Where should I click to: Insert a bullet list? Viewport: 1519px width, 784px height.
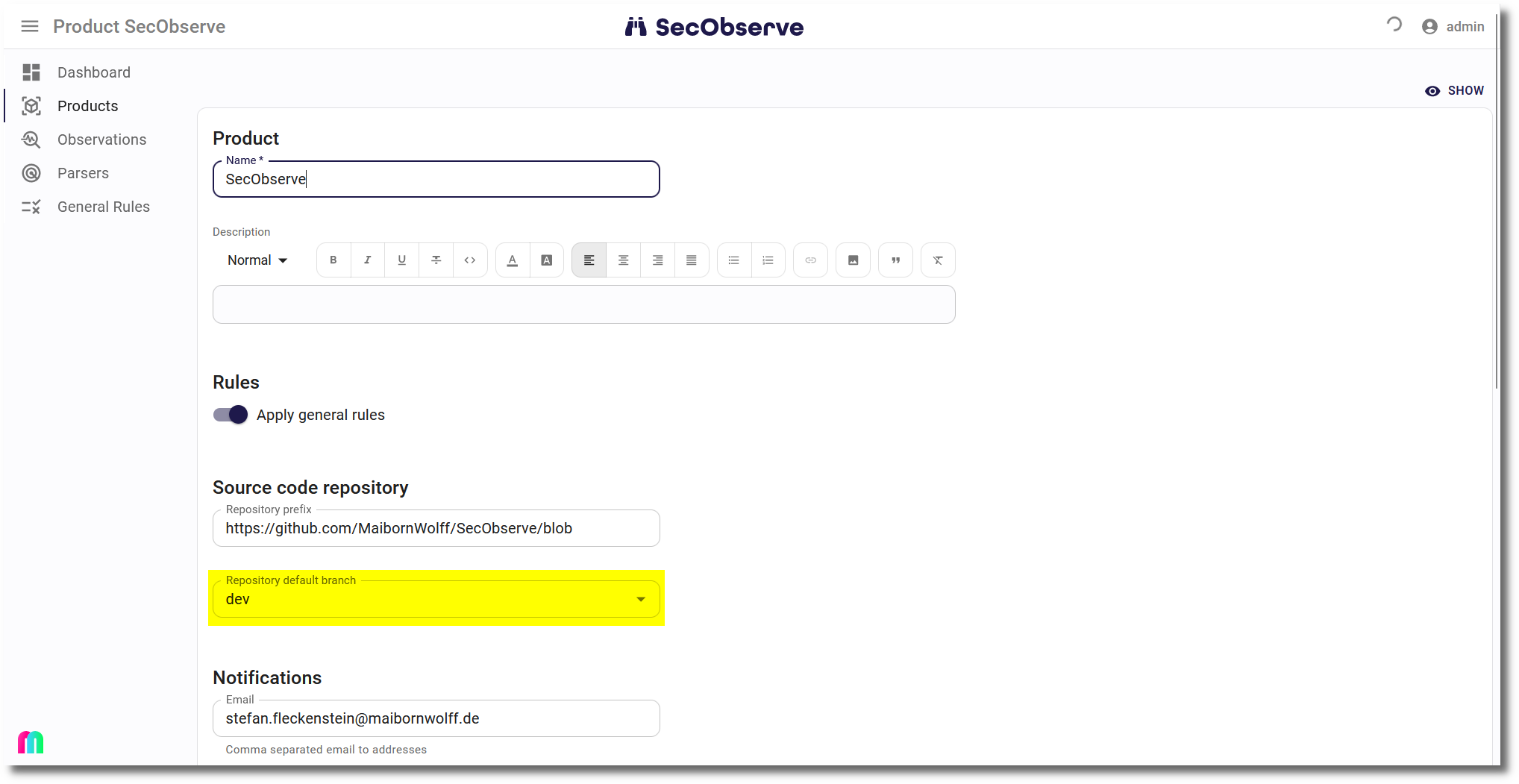pos(733,260)
